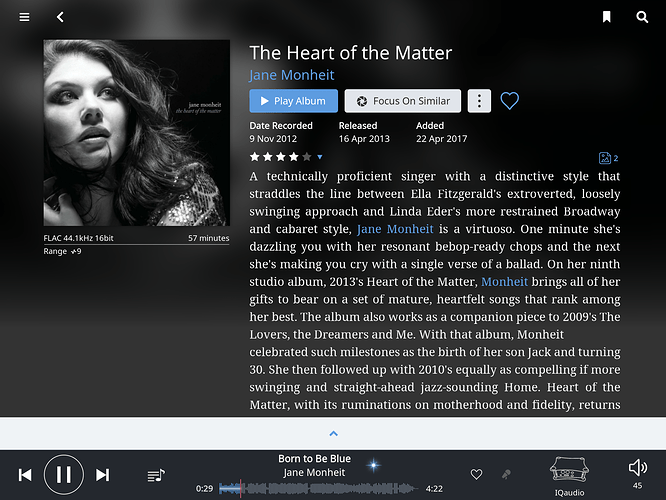Open the hamburger navigation menu
The width and height of the screenshot is (666, 500).
[x=24, y=17]
